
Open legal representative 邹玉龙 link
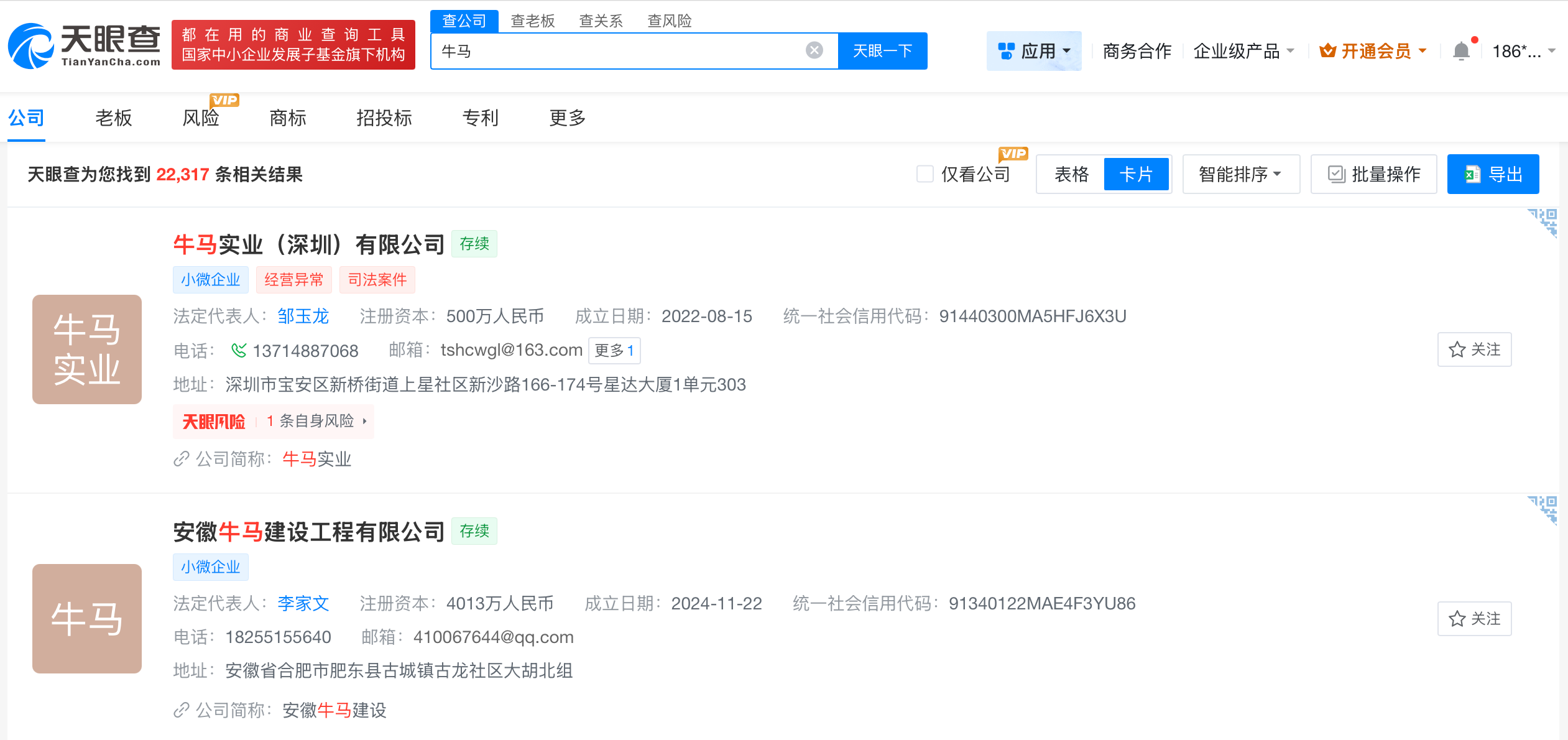[303, 316]
